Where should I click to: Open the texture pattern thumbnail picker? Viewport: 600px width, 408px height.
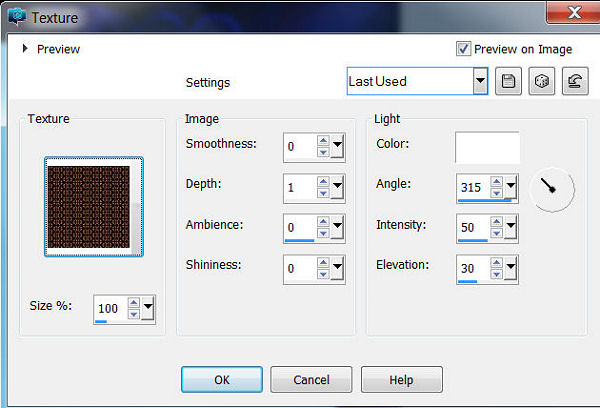(94, 206)
